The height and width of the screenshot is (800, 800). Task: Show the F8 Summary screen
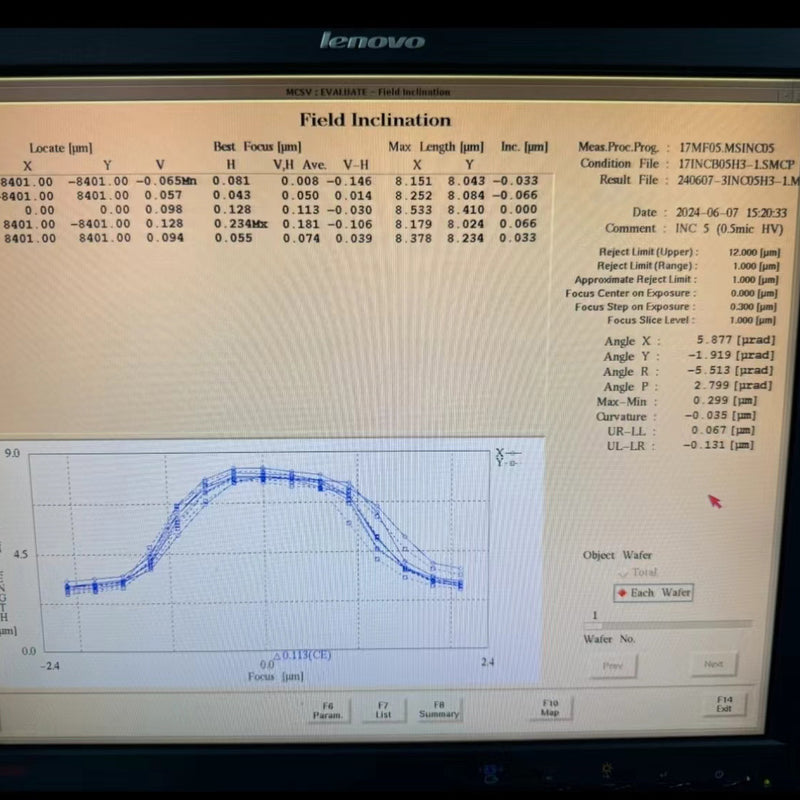pyautogui.click(x=438, y=709)
